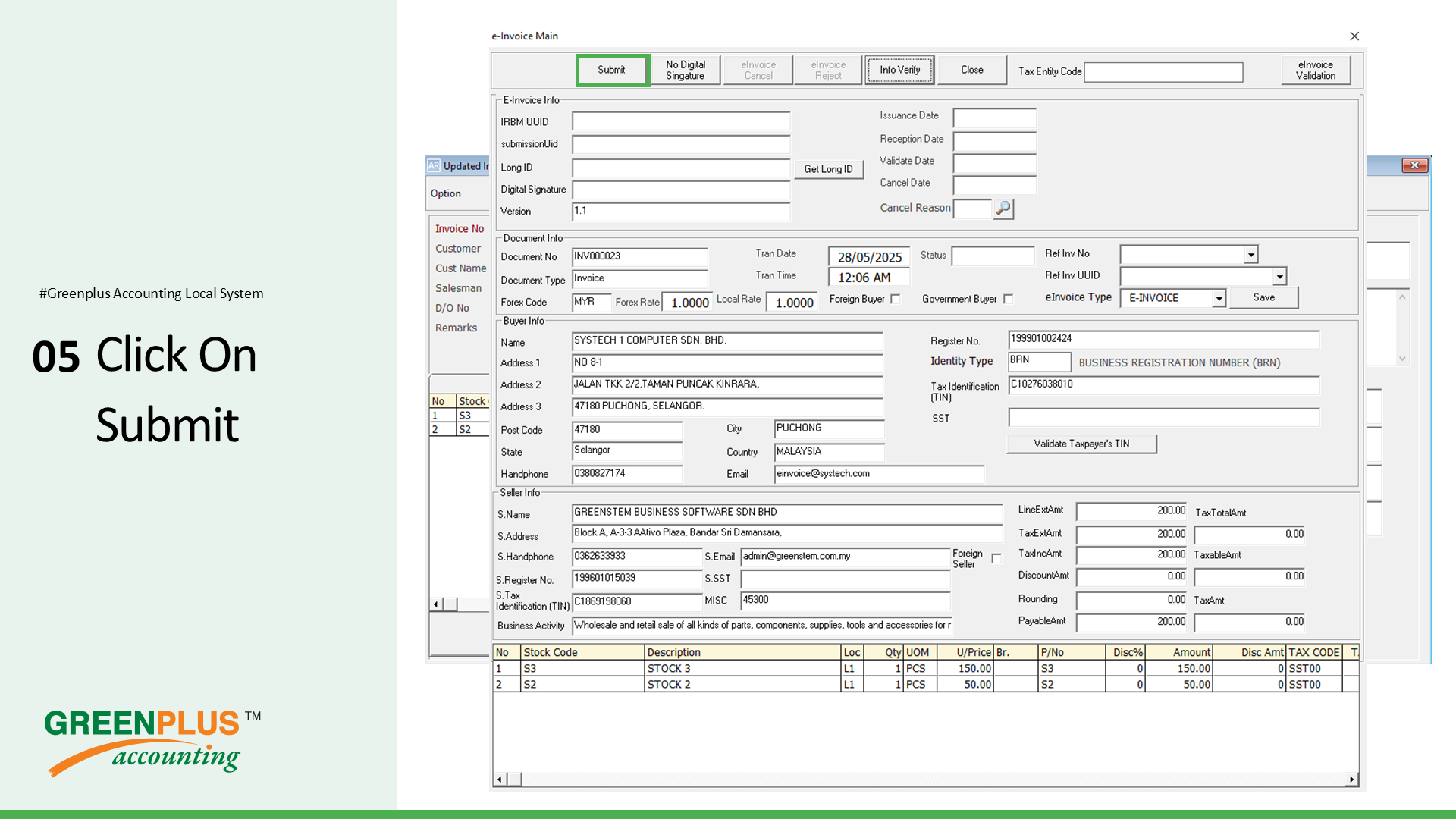Click the Forex Code field MYR

591,302
